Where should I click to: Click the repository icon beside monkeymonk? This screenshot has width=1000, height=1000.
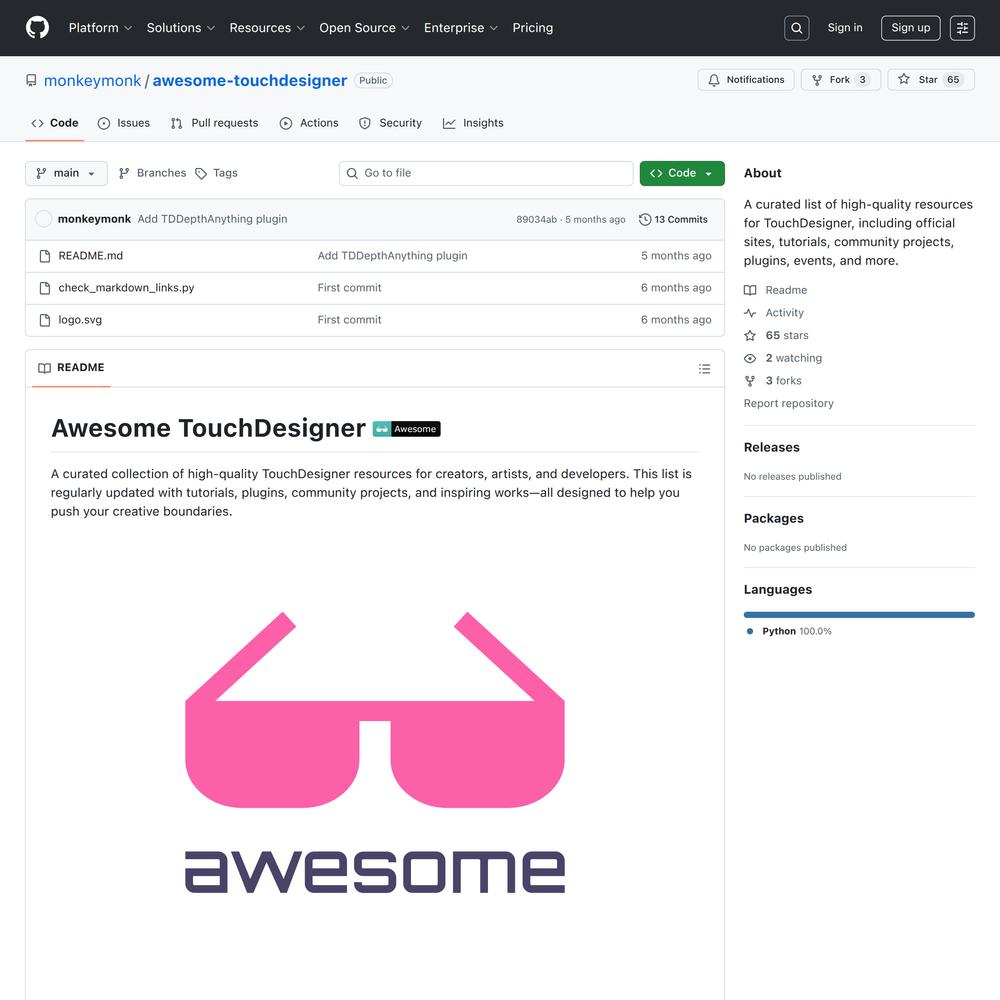tap(31, 80)
